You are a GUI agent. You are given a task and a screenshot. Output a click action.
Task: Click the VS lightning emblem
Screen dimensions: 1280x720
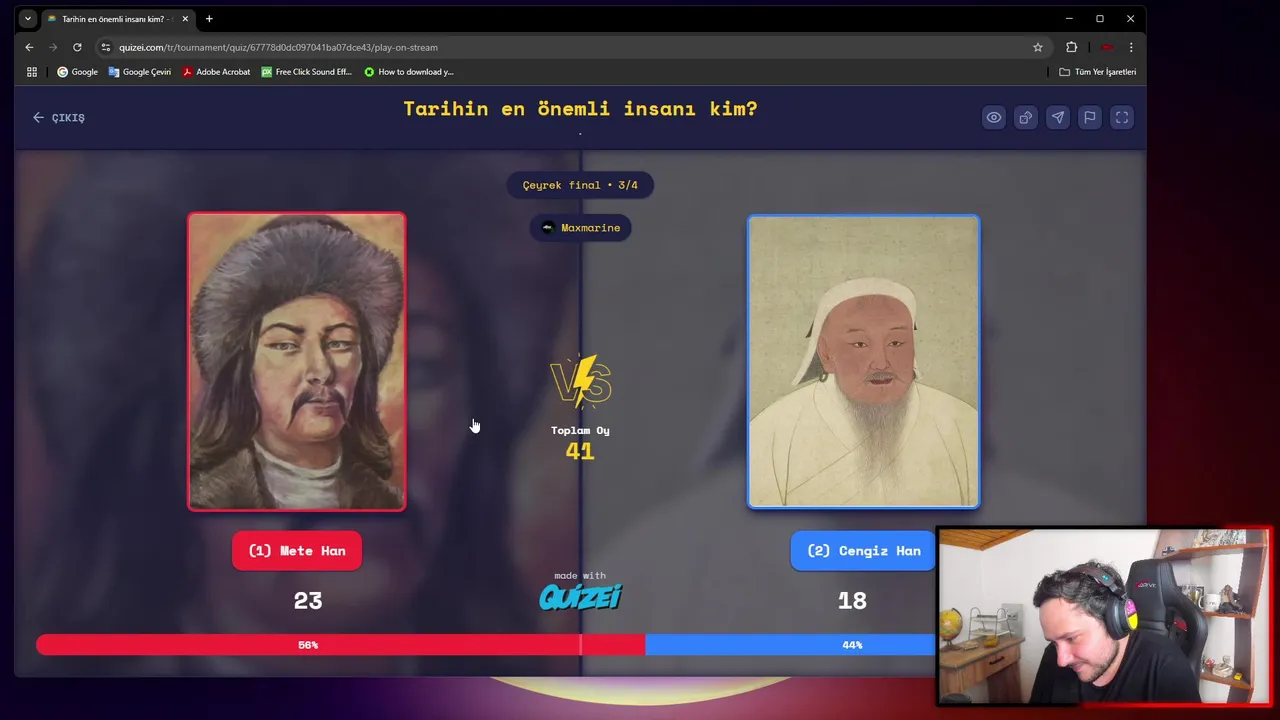[580, 381]
